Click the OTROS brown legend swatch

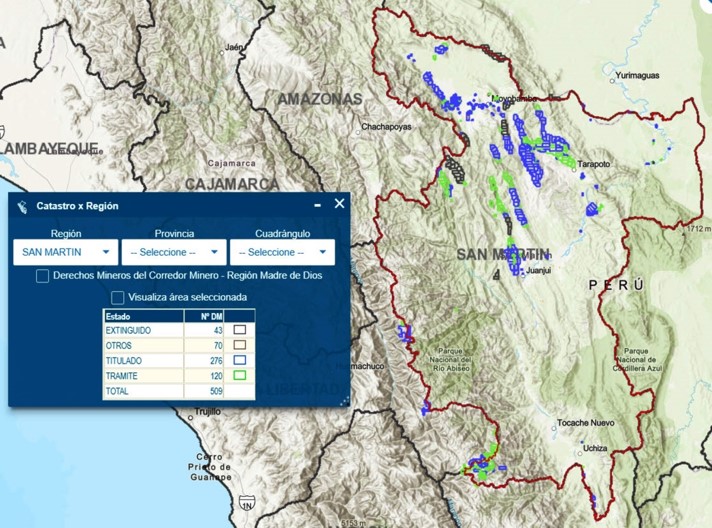[239, 344]
